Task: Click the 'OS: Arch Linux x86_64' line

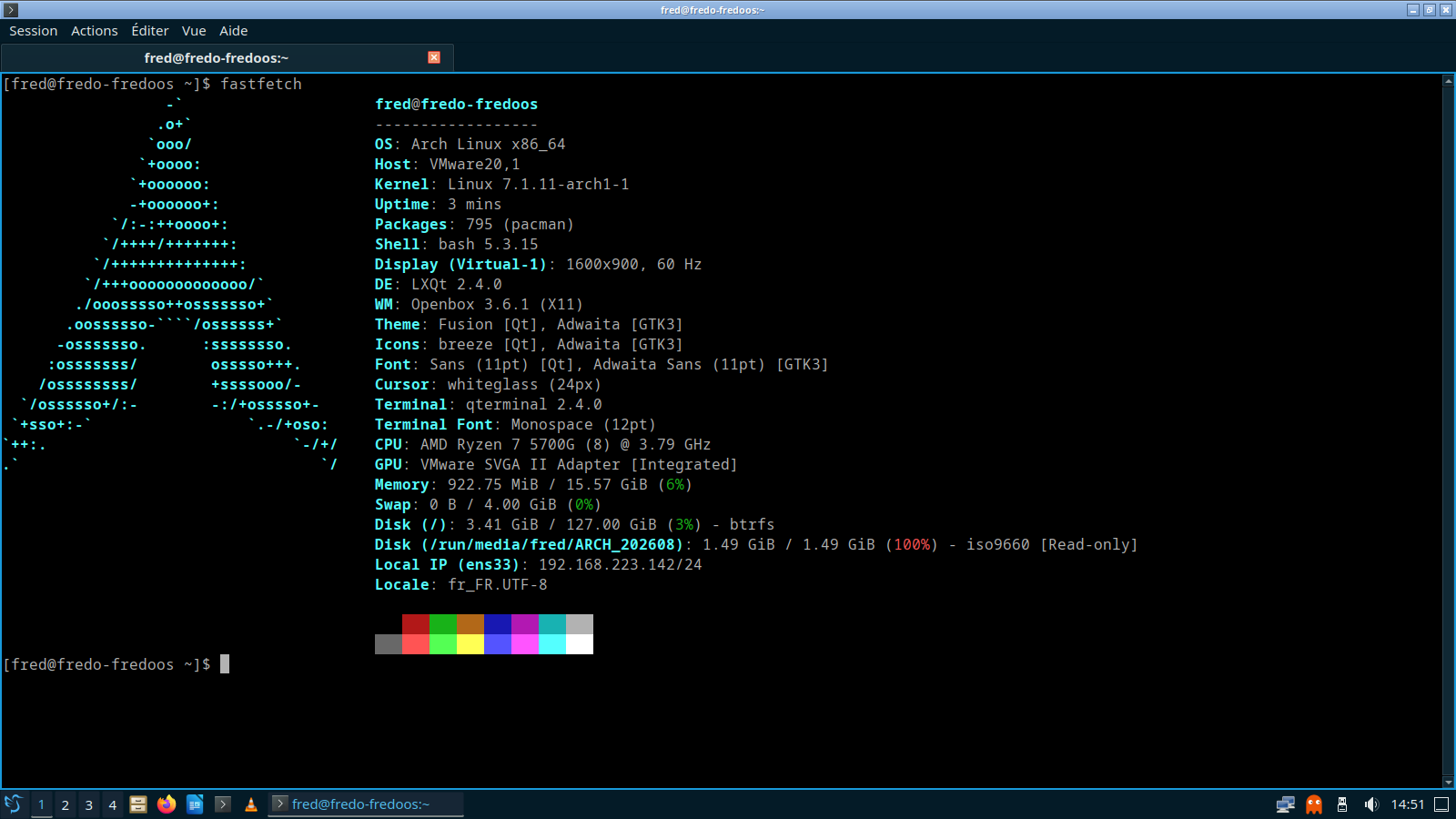Action: 470,144
